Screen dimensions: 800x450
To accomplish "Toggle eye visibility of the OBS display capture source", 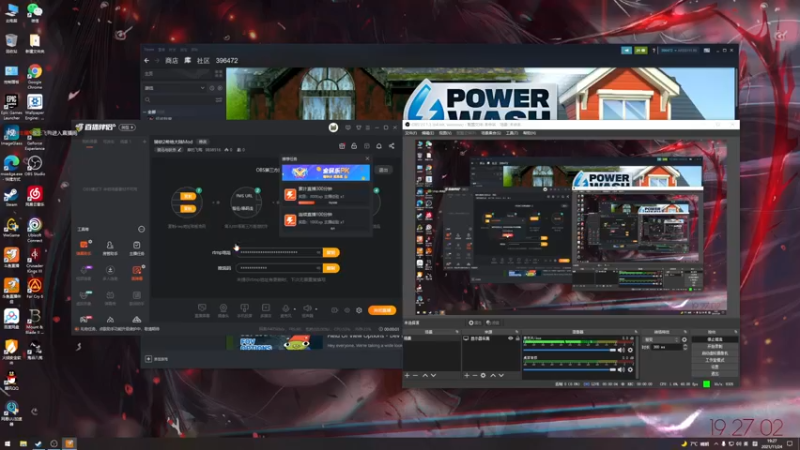I will 510,338.
